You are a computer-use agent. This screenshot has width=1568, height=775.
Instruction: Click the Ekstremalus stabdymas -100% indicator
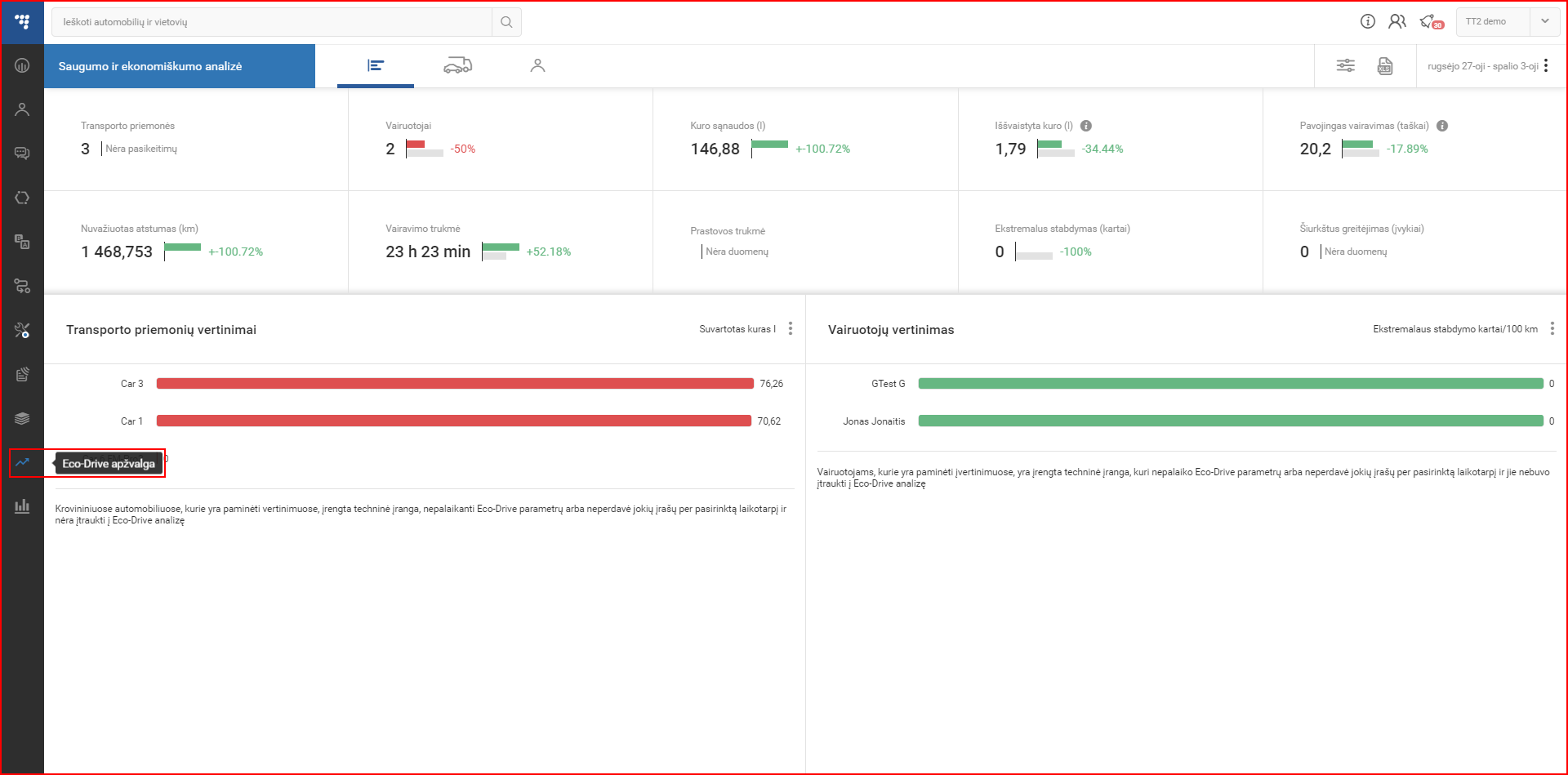(1076, 252)
